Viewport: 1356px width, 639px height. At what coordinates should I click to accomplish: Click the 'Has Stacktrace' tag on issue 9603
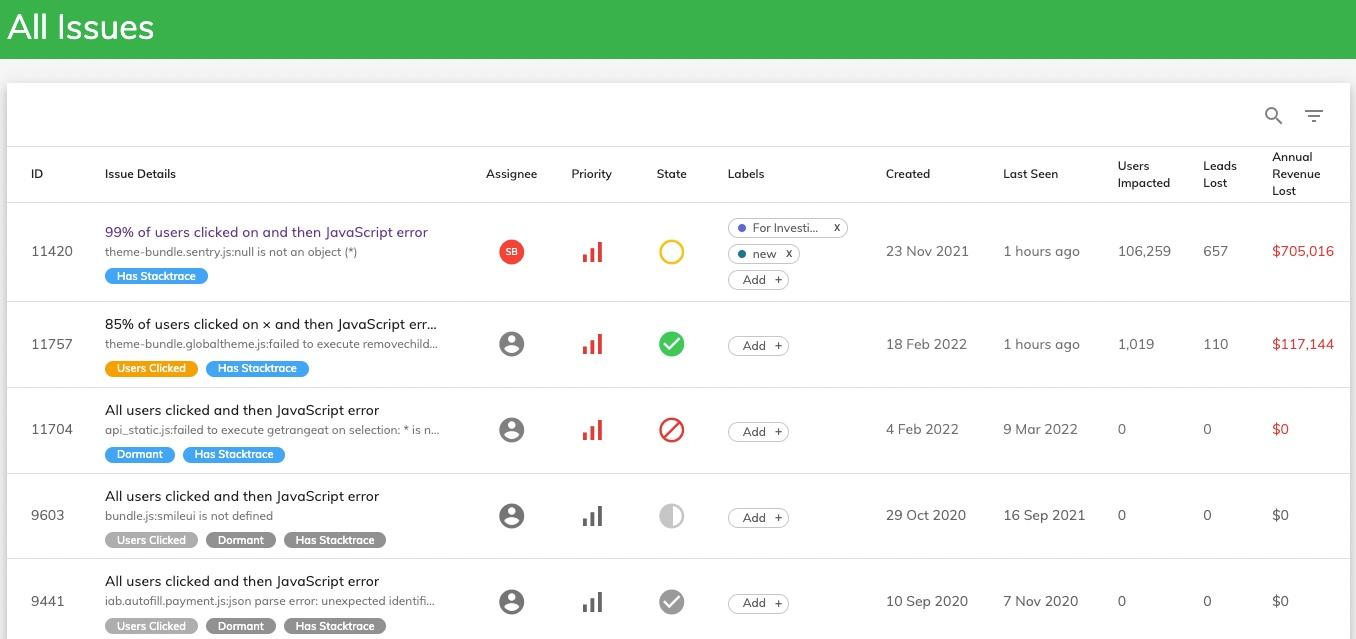point(335,540)
